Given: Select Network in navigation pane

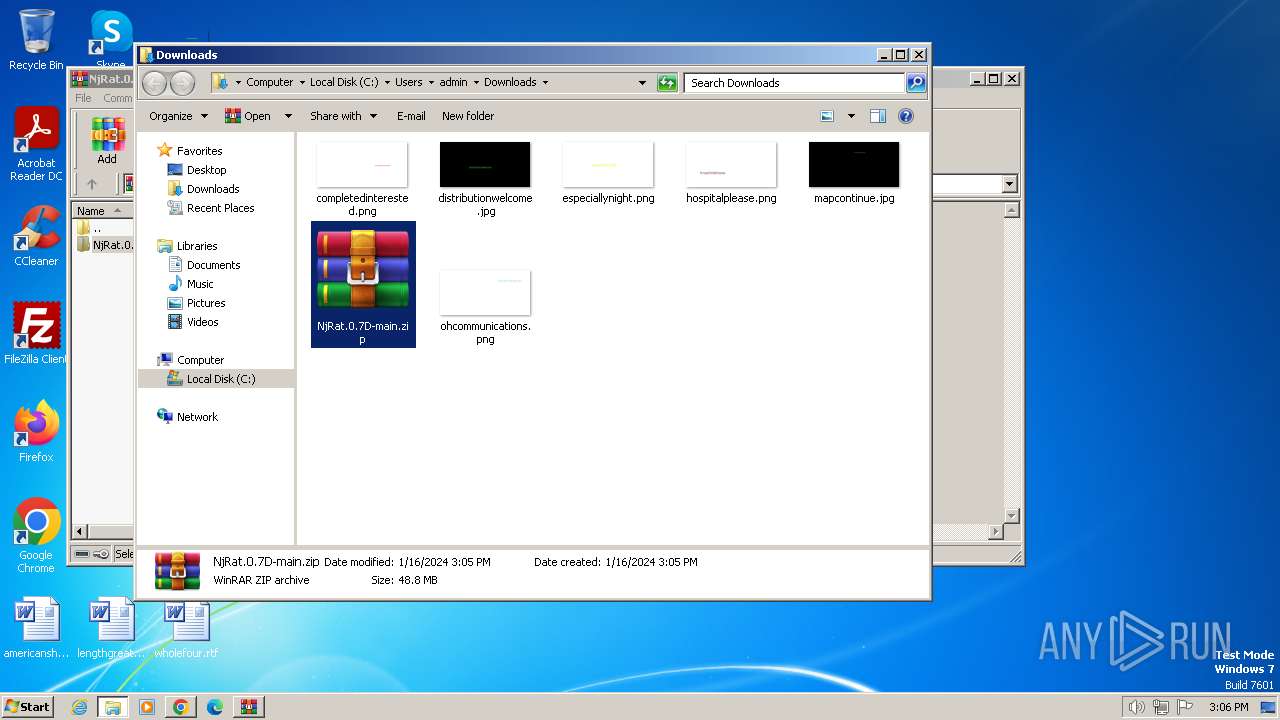Looking at the screenshot, I should click(197, 417).
